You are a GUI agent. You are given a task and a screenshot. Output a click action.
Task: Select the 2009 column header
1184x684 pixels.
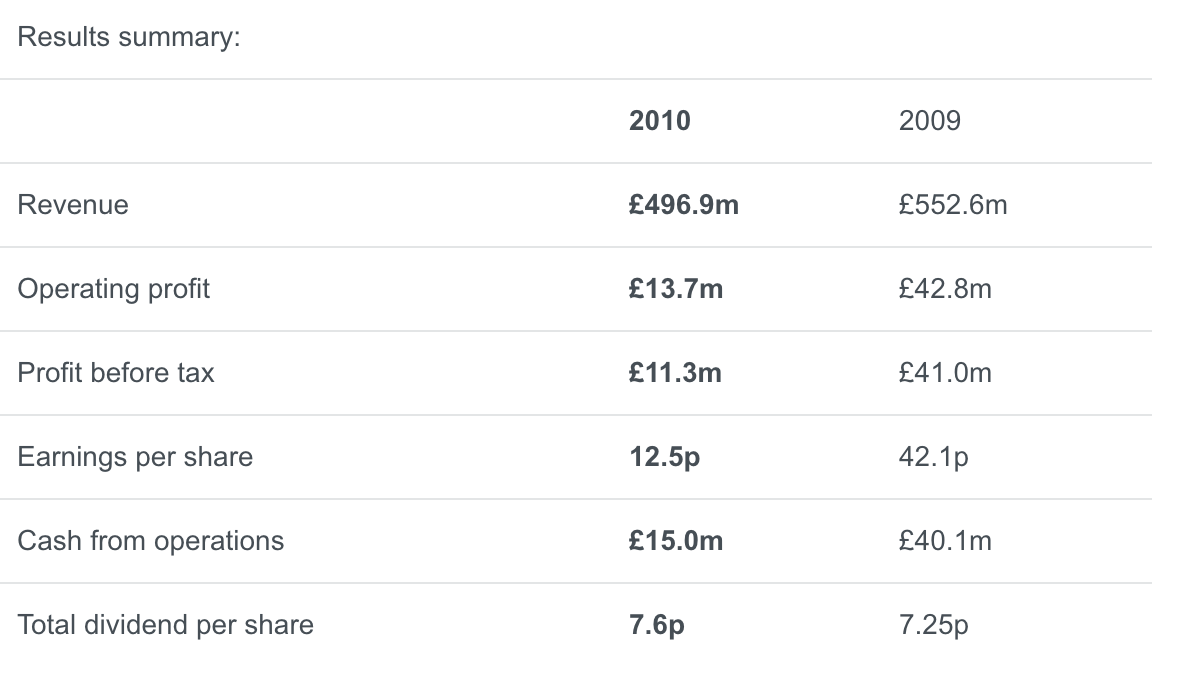(x=930, y=121)
